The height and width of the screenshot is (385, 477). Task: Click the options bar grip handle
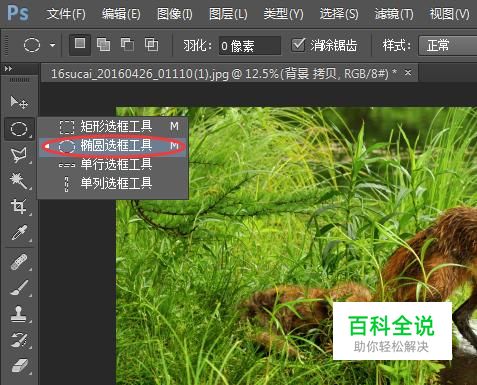click(5, 45)
